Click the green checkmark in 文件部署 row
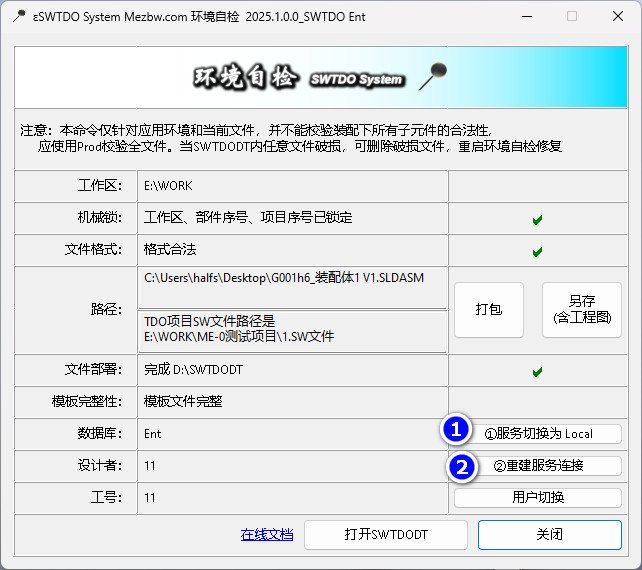 537,372
